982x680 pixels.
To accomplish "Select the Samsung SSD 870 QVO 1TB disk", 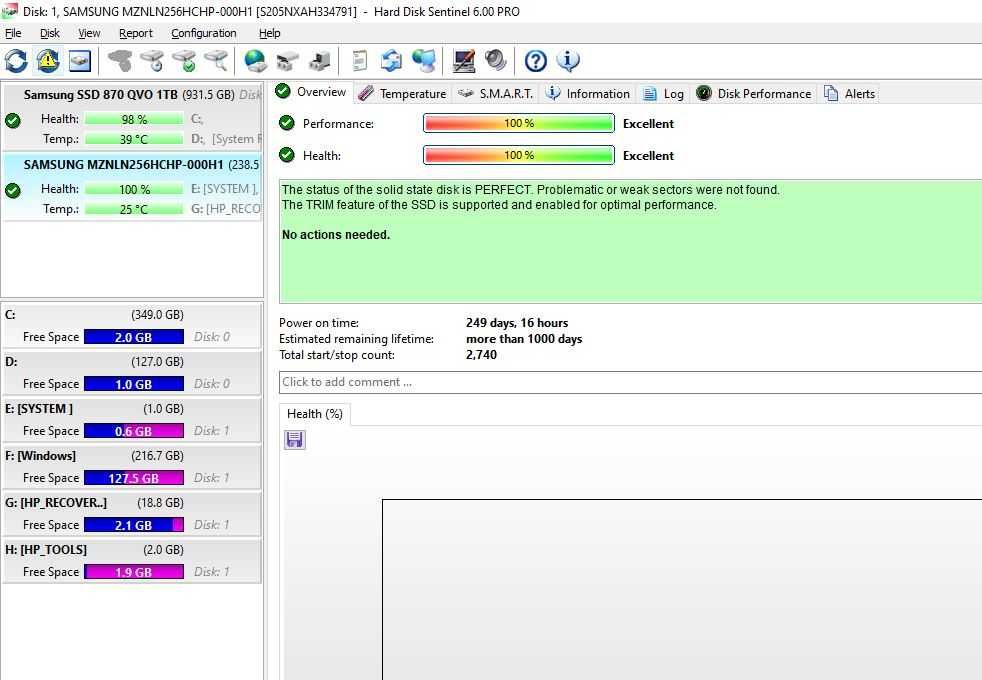I will 132,116.
